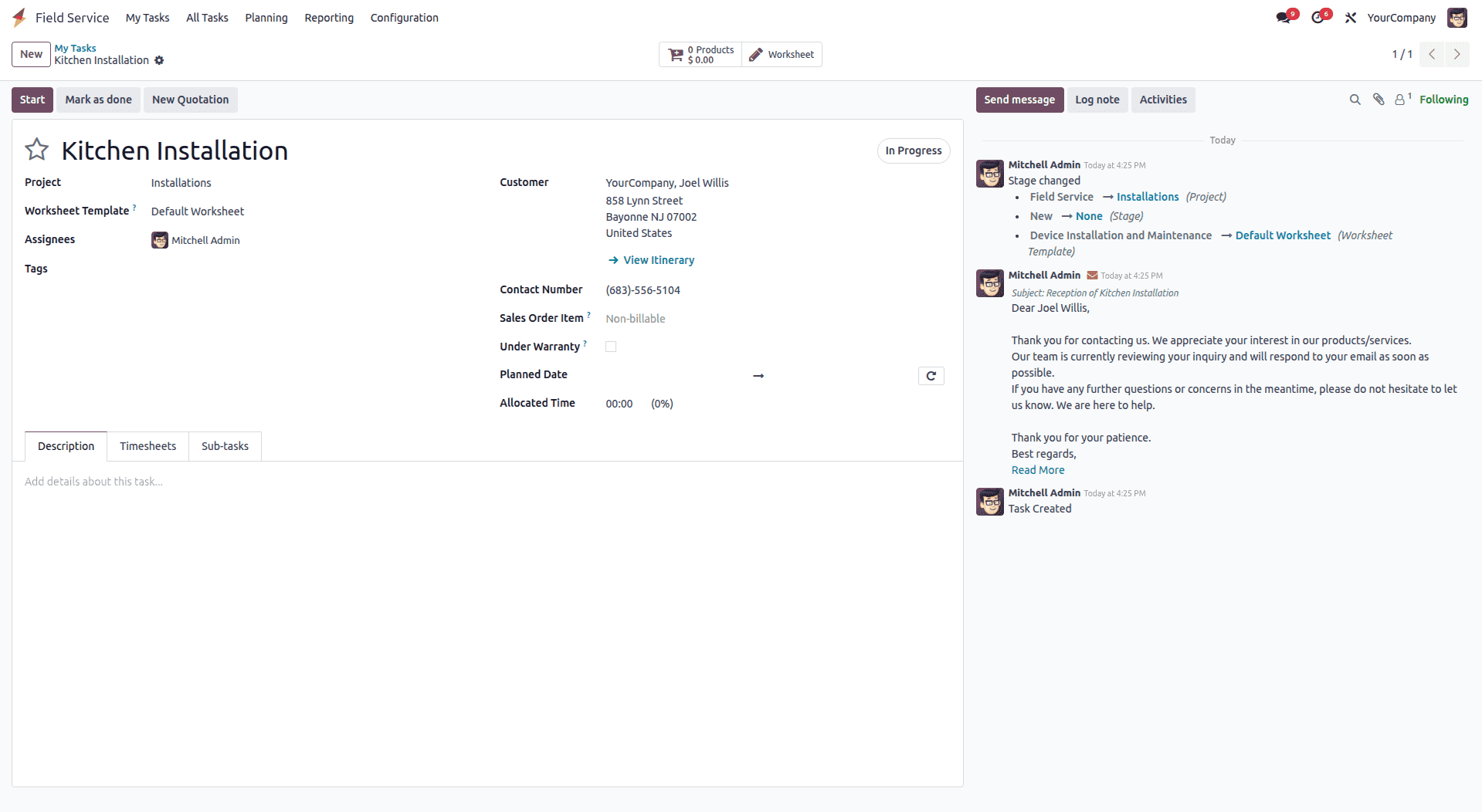The image size is (1482, 812).
Task: Star the Kitchen Installation task as favorite
Action: coord(36,149)
